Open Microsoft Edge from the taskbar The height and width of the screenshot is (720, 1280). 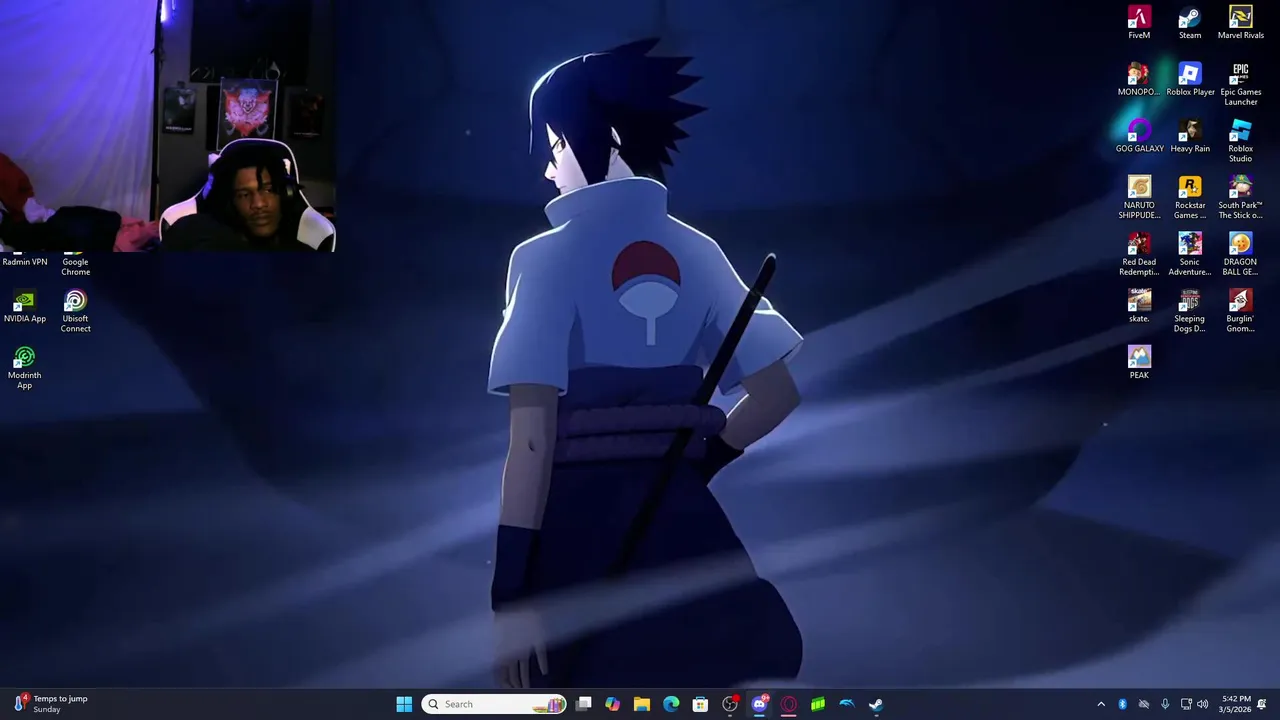[671, 704]
